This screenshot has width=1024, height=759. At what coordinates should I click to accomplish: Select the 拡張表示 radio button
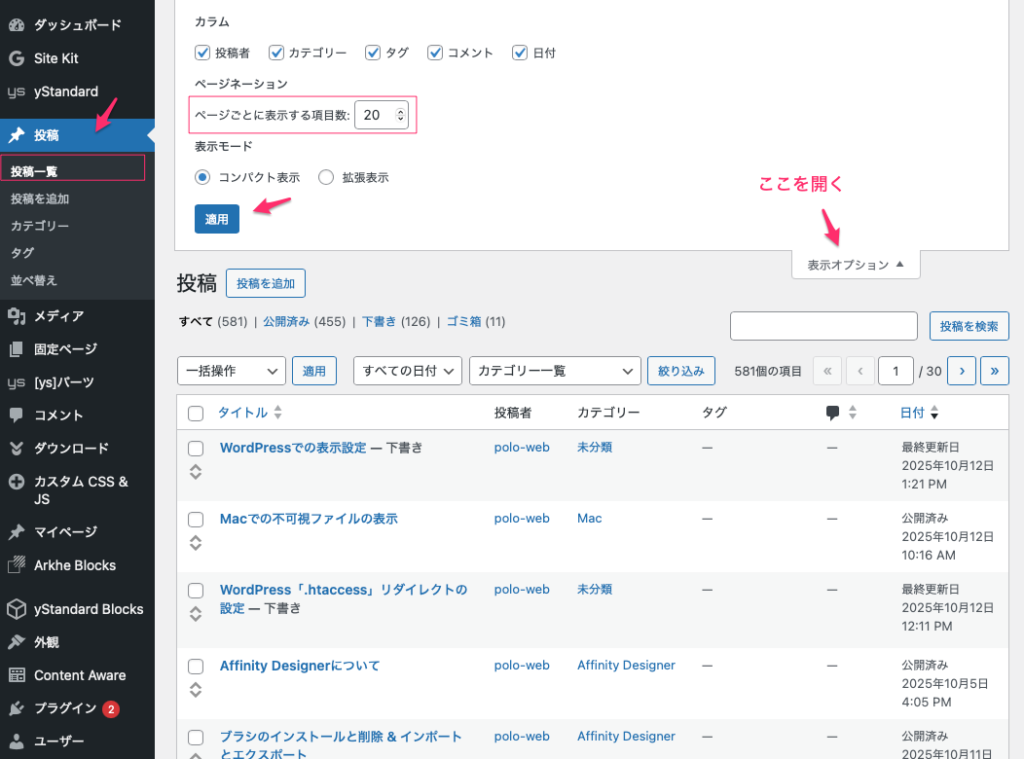(x=326, y=177)
